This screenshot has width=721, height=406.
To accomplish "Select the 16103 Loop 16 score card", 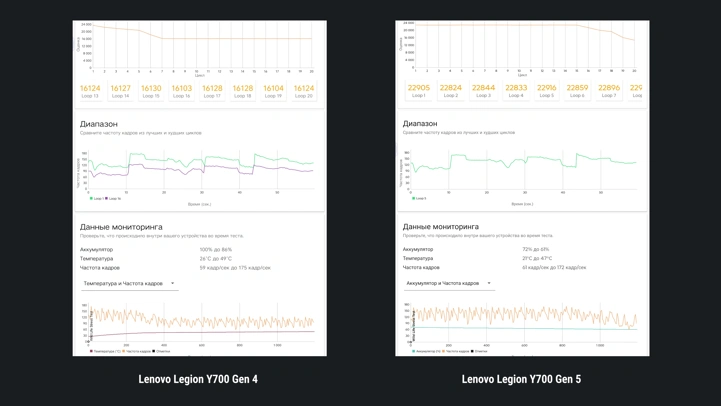I will [x=182, y=91].
